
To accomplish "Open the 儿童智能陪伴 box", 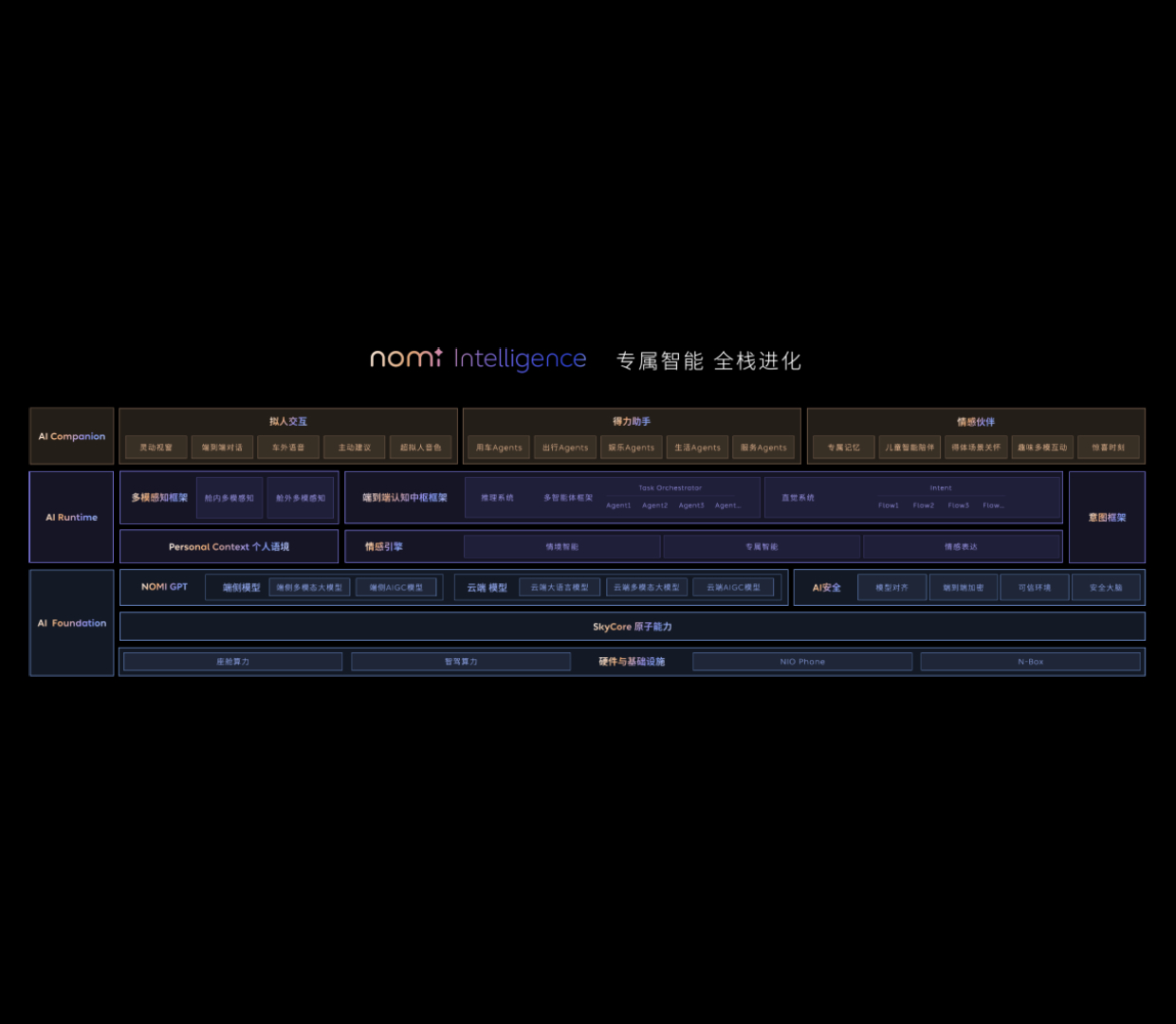I will tap(910, 448).
